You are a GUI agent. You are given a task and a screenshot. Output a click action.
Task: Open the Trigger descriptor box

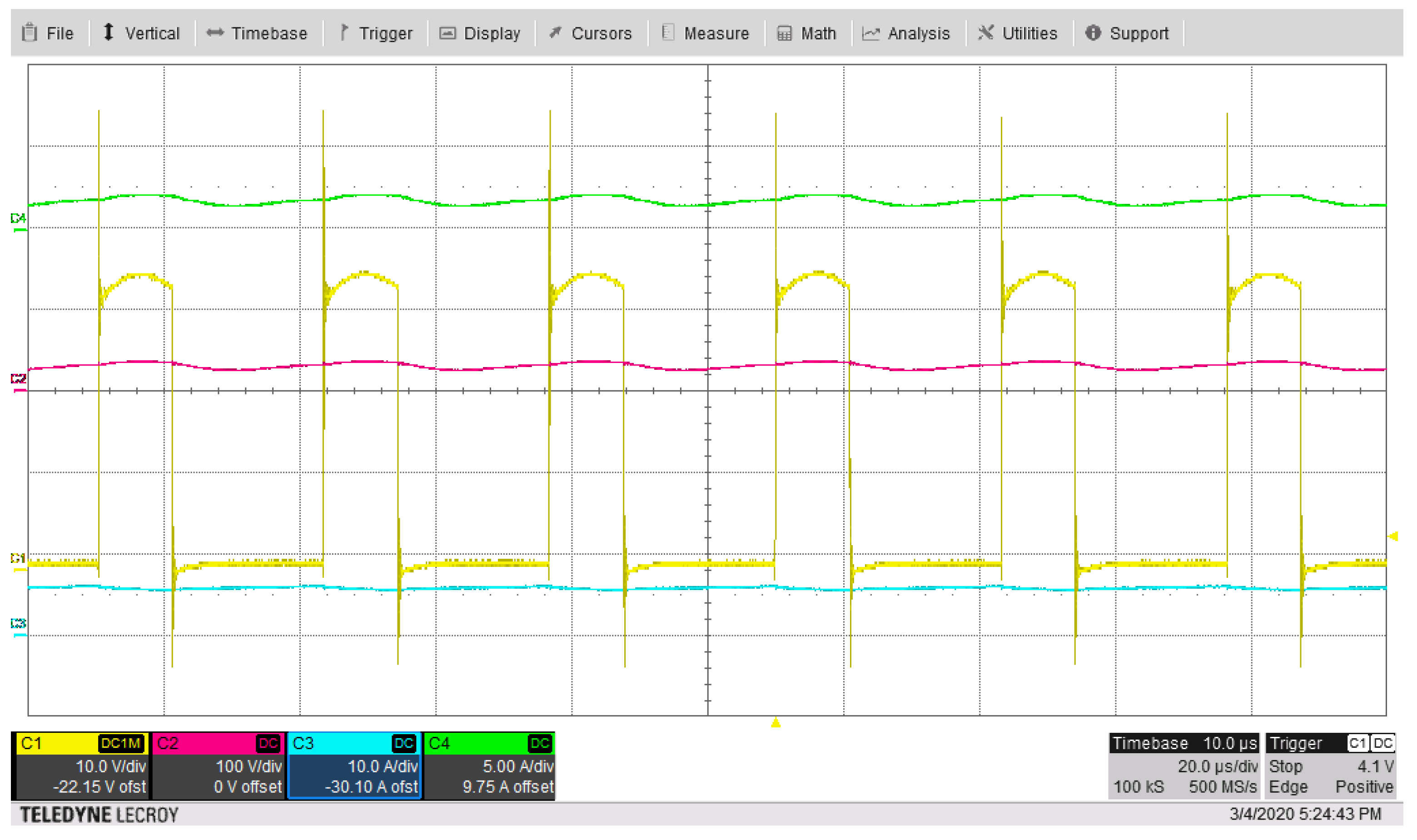1330,765
